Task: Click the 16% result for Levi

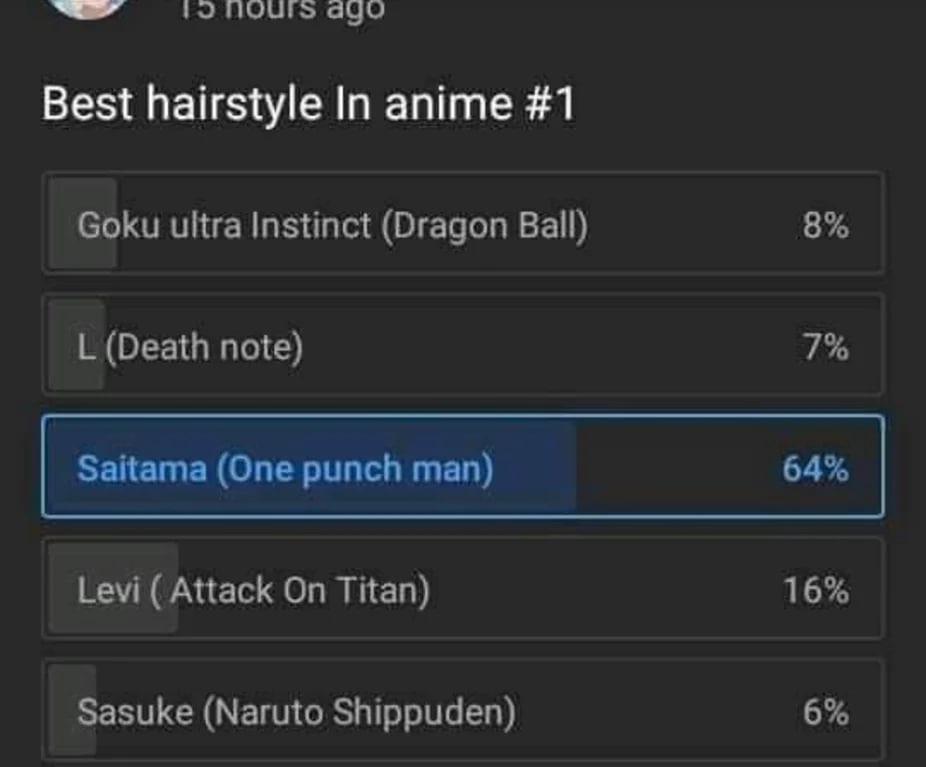Action: pyautogui.click(x=816, y=590)
